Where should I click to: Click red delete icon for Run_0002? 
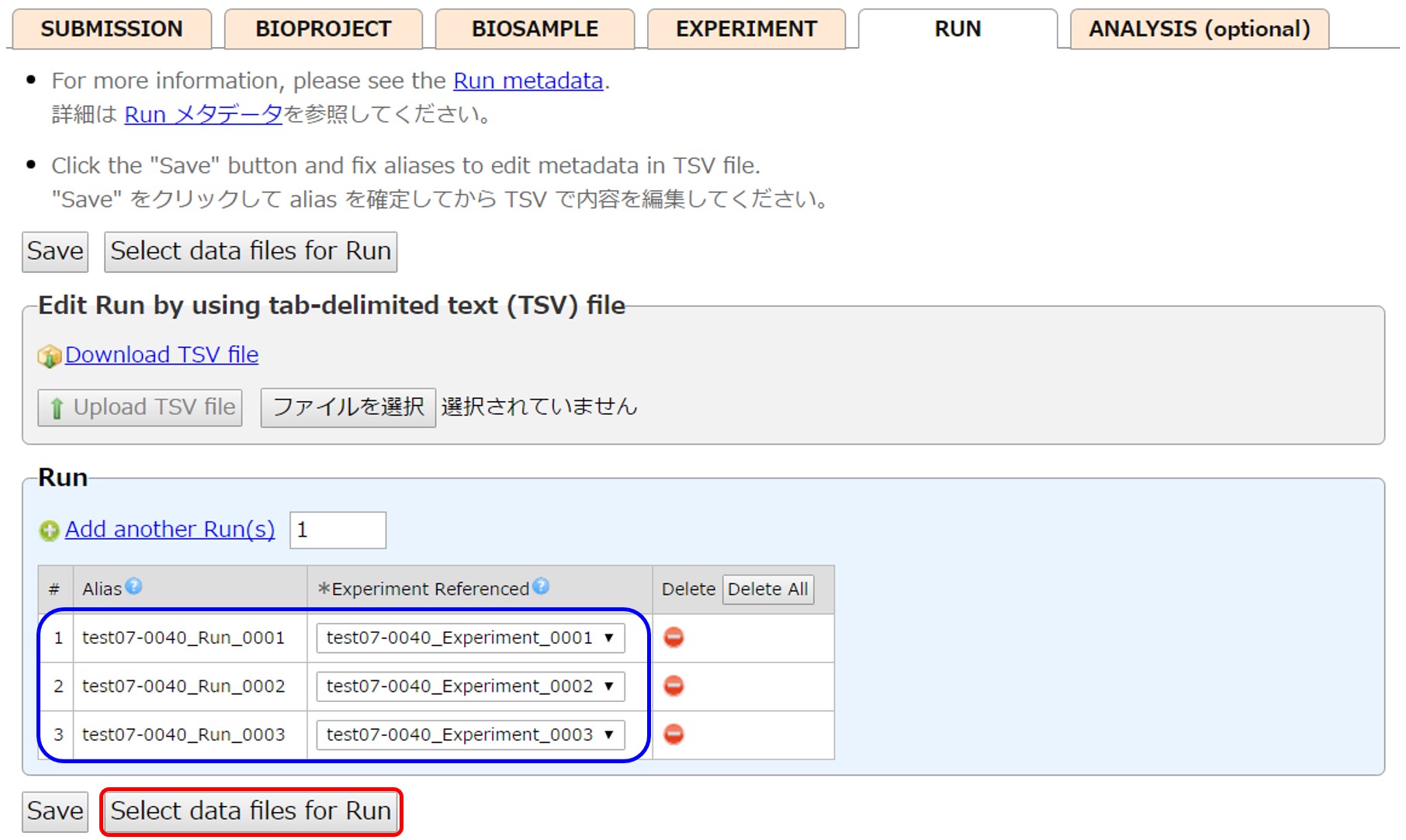pos(674,686)
